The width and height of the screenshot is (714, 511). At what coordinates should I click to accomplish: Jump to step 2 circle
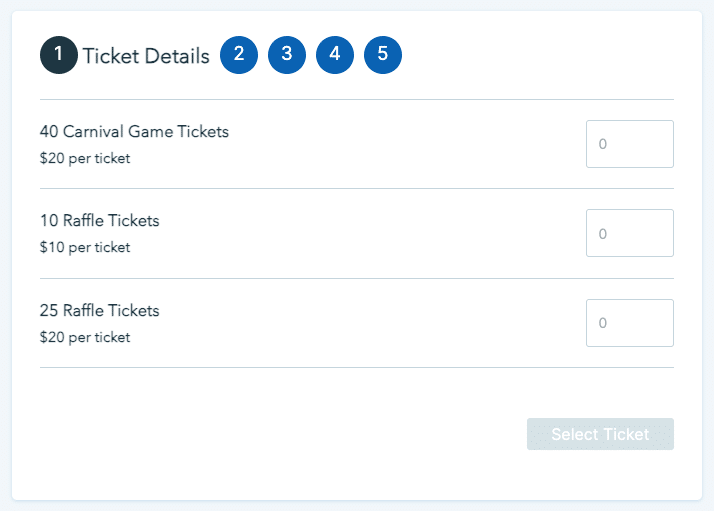tap(239, 55)
